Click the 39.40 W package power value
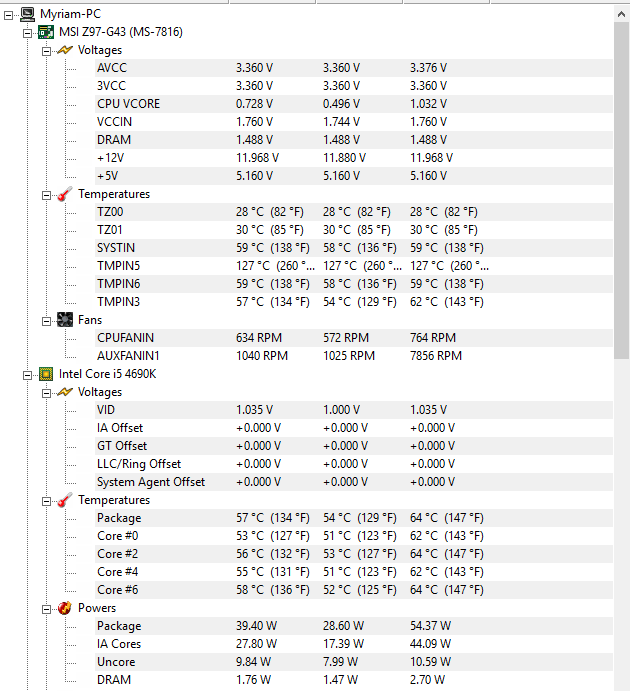630x691 pixels. 256,626
